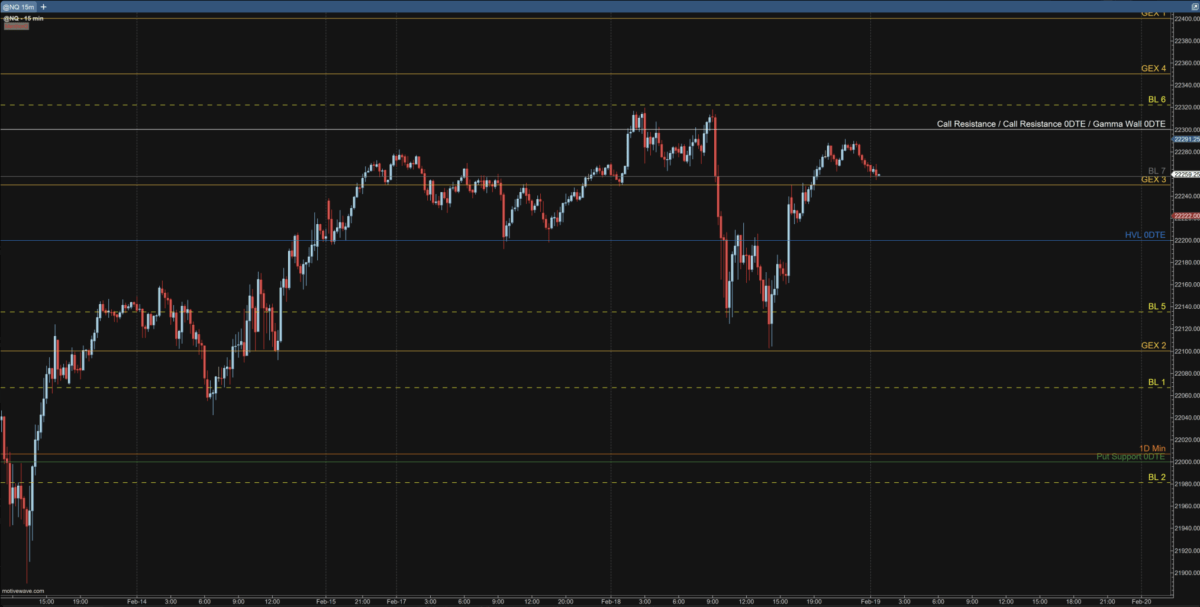This screenshot has height=607, width=1200.
Task: Click the GEX 4 level label
Action: 1153,68
